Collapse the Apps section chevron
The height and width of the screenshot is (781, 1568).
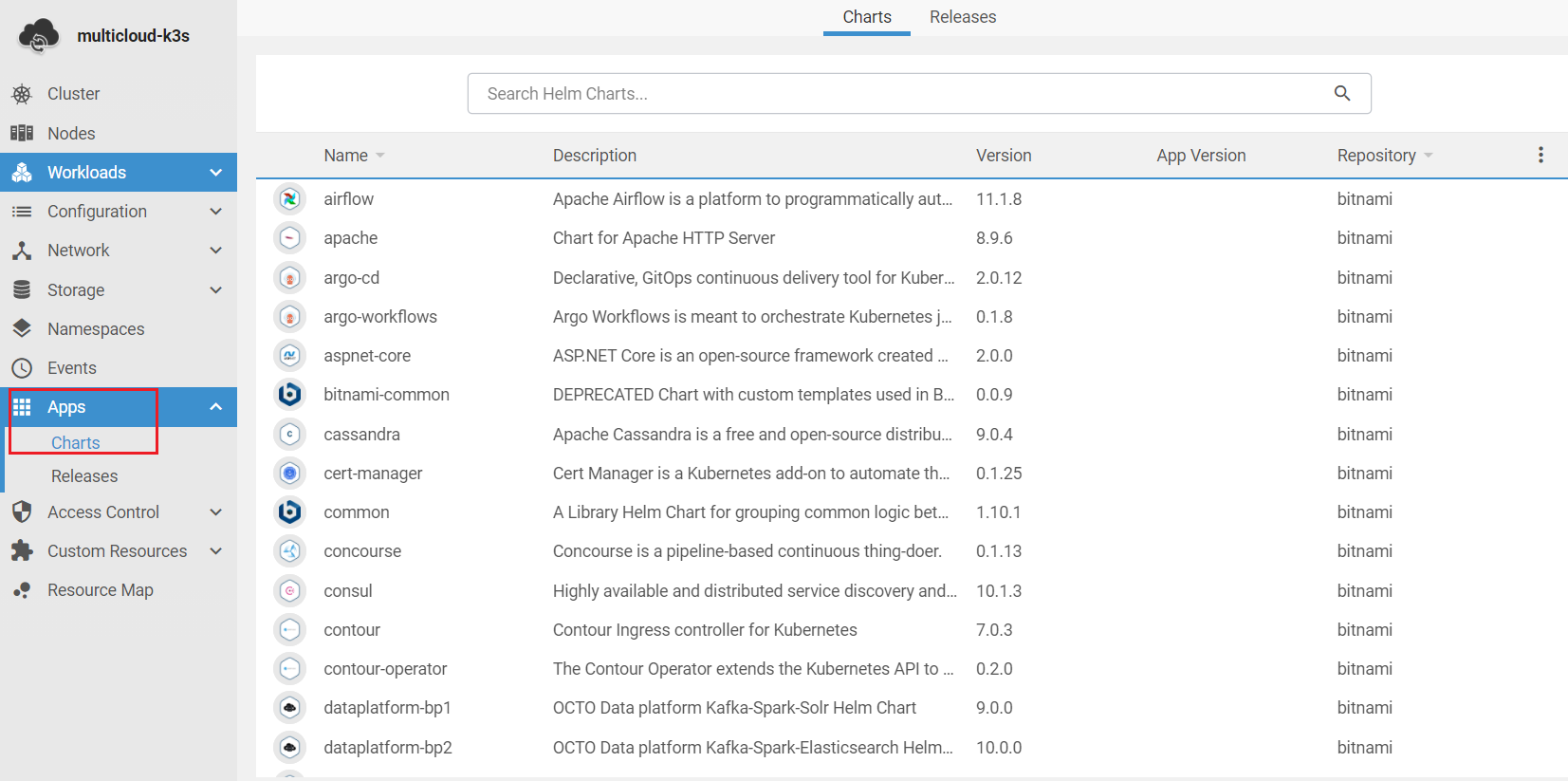pyautogui.click(x=216, y=407)
